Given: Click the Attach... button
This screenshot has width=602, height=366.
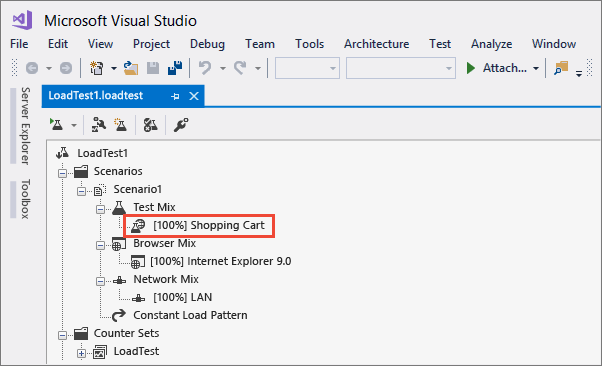Looking at the screenshot, I should [x=504, y=68].
